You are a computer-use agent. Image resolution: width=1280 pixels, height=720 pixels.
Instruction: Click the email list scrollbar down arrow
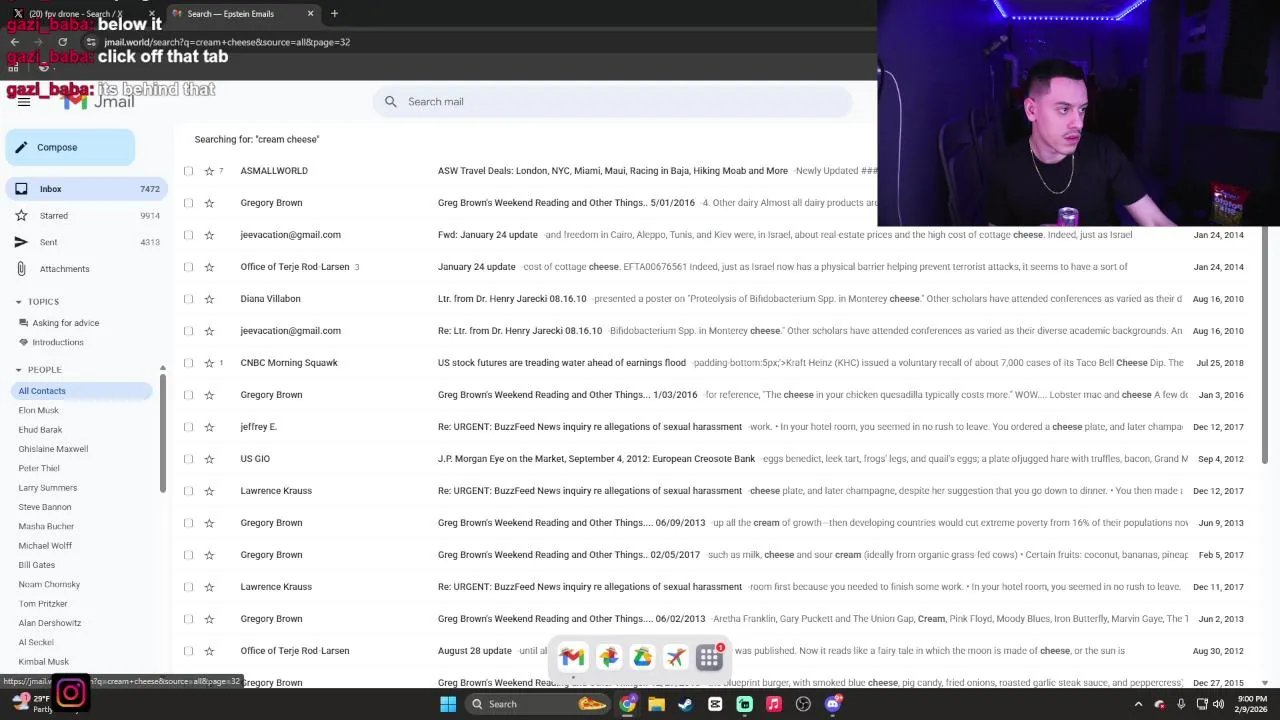pyautogui.click(x=1265, y=683)
